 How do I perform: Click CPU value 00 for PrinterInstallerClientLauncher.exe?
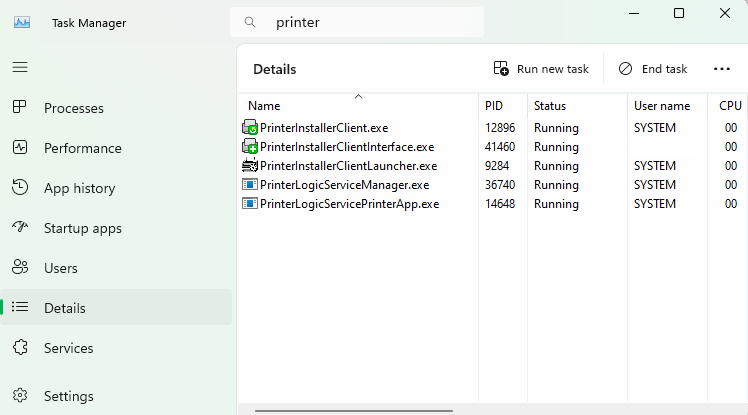tap(731, 166)
